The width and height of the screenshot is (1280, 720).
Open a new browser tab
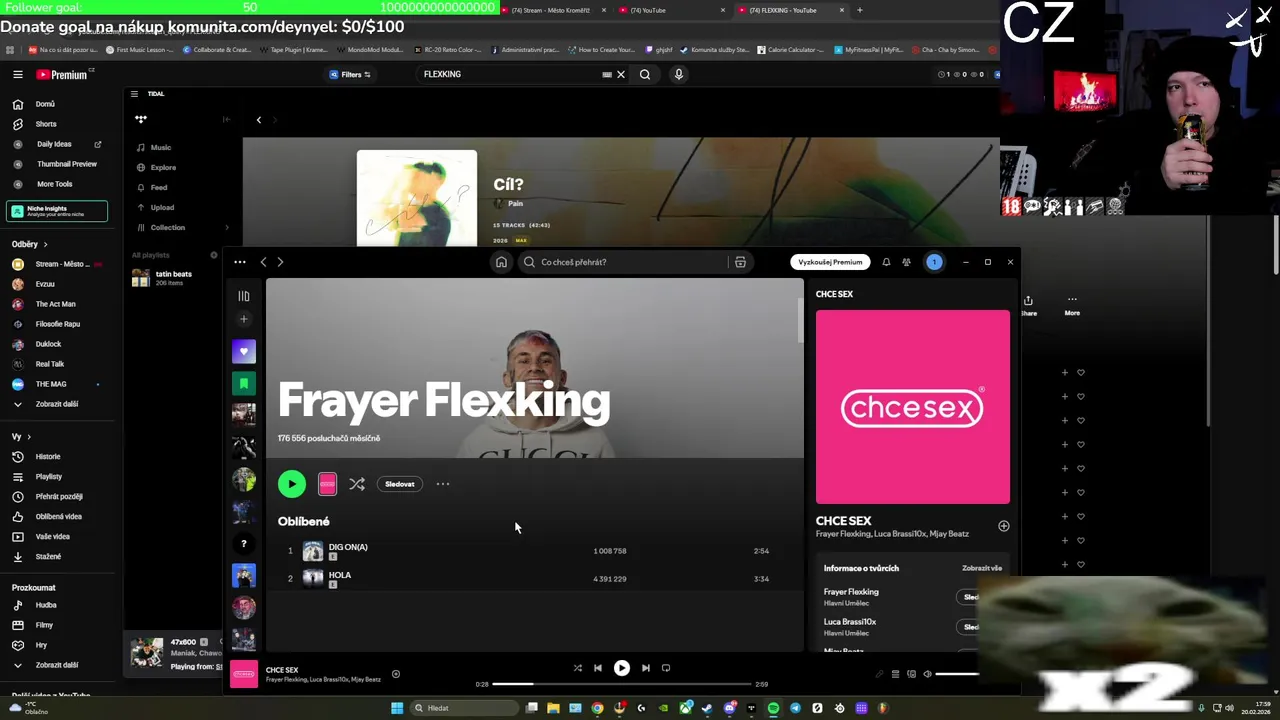(x=859, y=10)
